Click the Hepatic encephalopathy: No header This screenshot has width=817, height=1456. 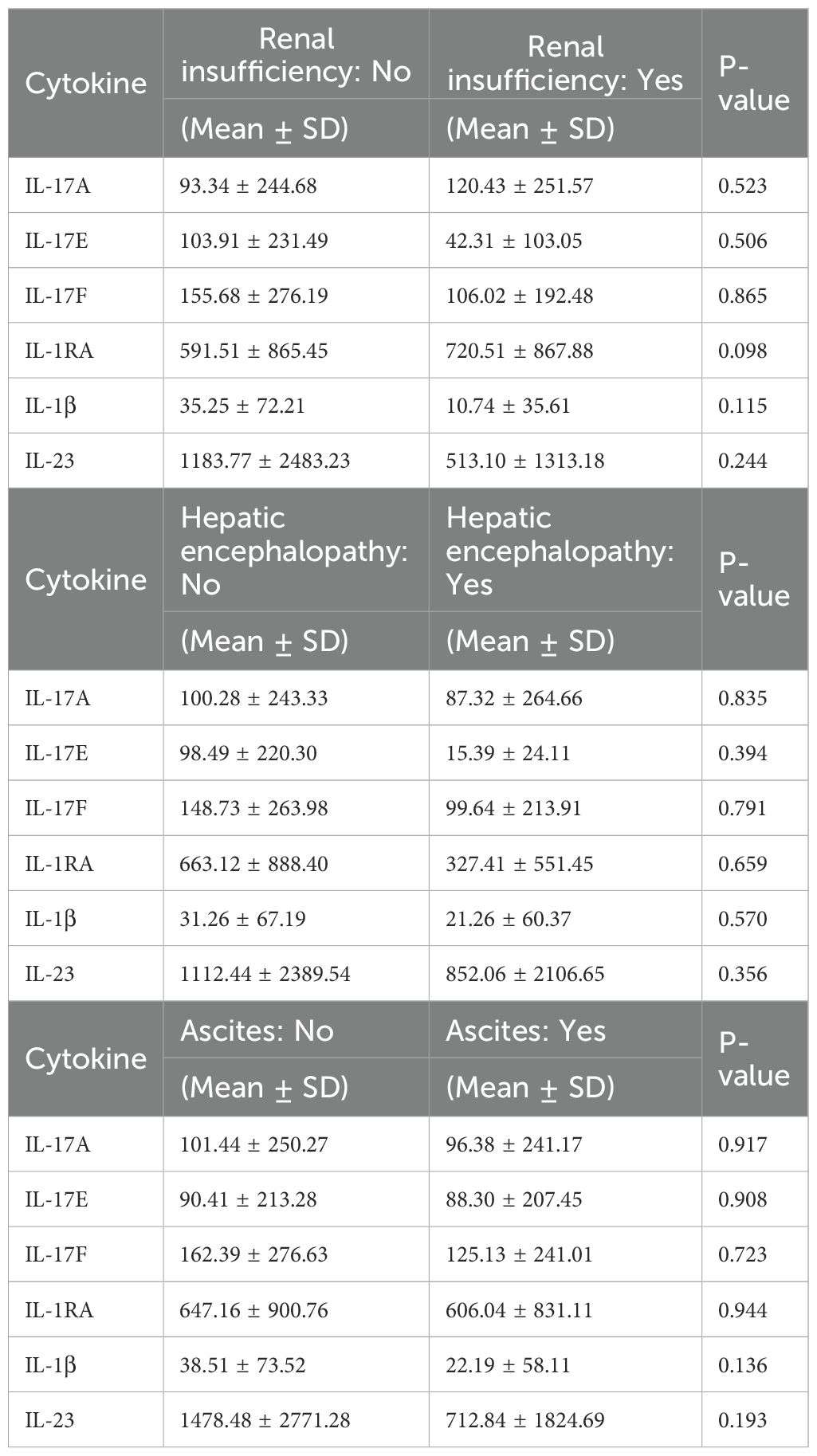click(x=294, y=551)
